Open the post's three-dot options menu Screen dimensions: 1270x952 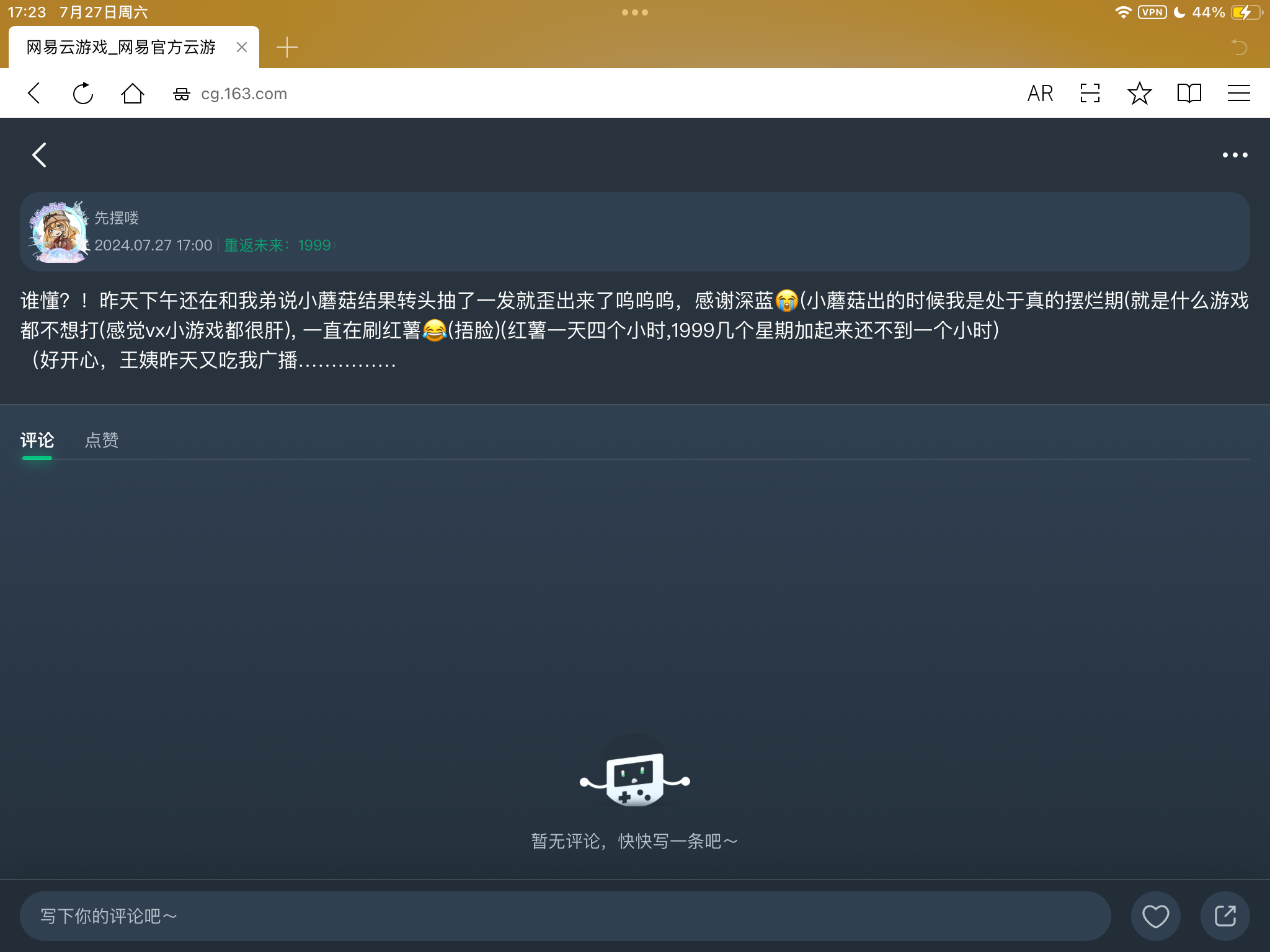[1235, 155]
